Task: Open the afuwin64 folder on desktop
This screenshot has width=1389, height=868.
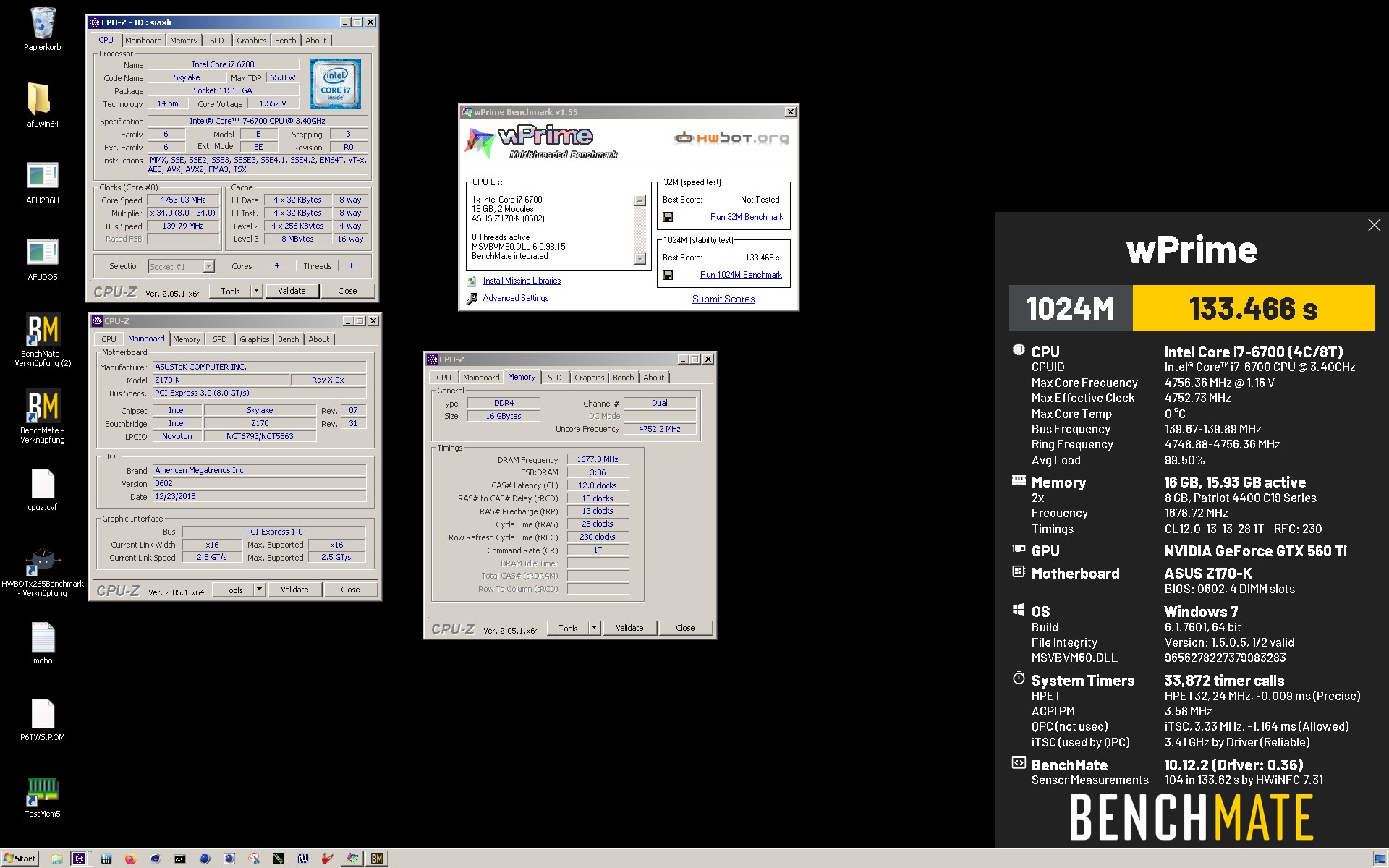Action: (40, 99)
